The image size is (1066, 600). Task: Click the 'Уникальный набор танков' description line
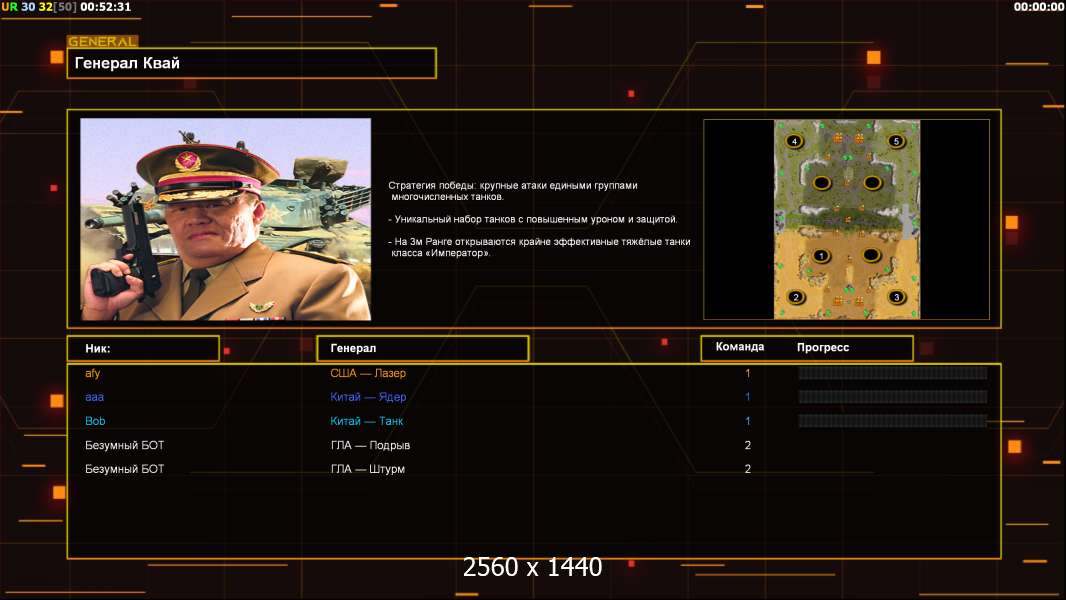[x=533, y=219]
